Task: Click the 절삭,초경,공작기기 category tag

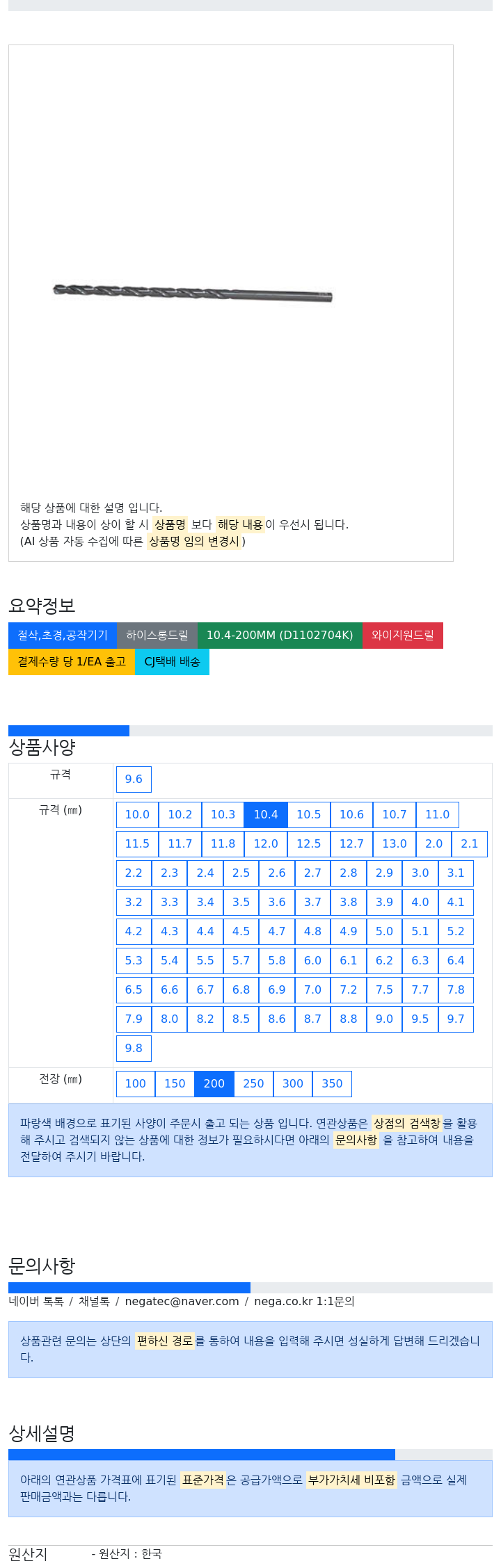Action: pyautogui.click(x=63, y=635)
